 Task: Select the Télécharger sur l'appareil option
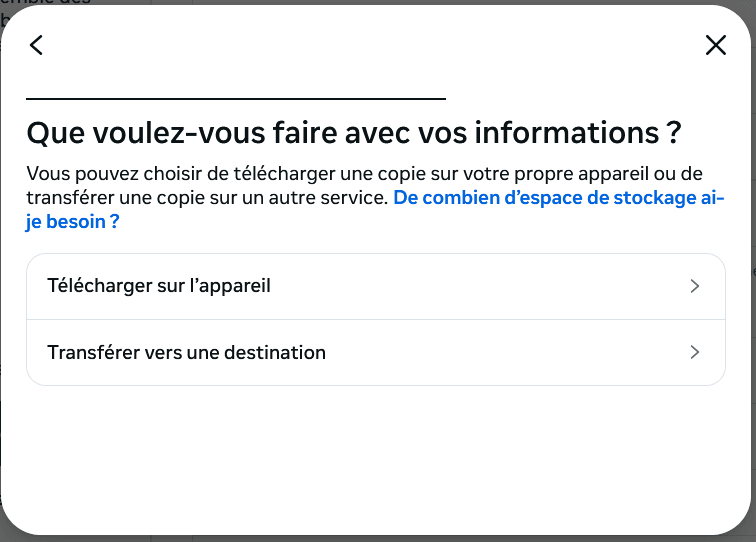tap(376, 286)
